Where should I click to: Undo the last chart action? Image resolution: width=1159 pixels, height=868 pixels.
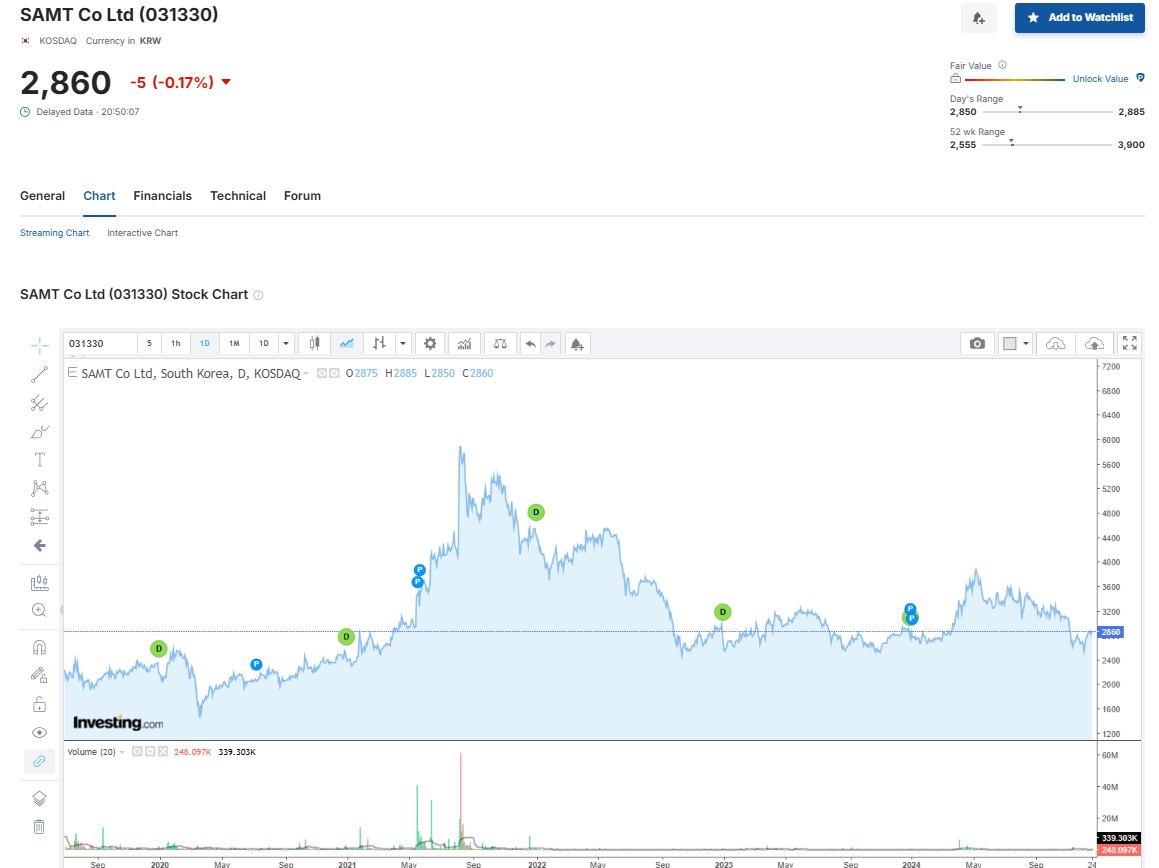[x=531, y=343]
